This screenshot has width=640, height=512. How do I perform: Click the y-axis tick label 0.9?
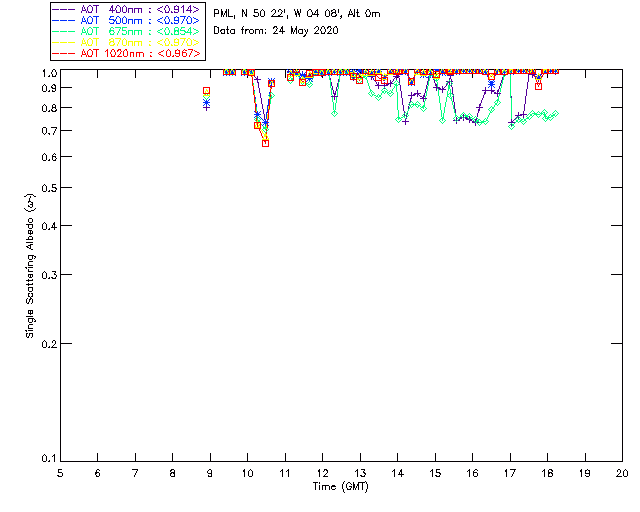pyautogui.click(x=49, y=88)
